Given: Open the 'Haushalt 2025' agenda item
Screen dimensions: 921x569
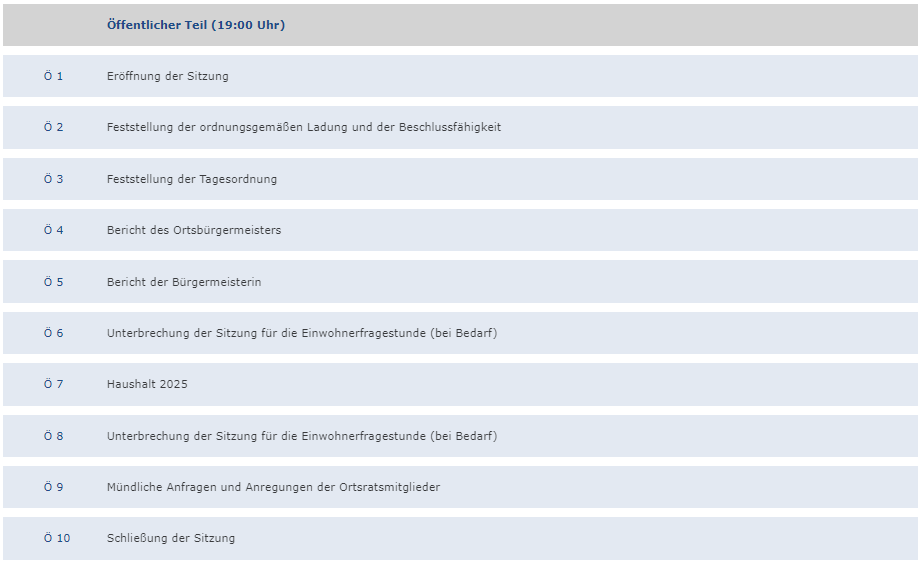Looking at the screenshot, I should pyautogui.click(x=147, y=384).
